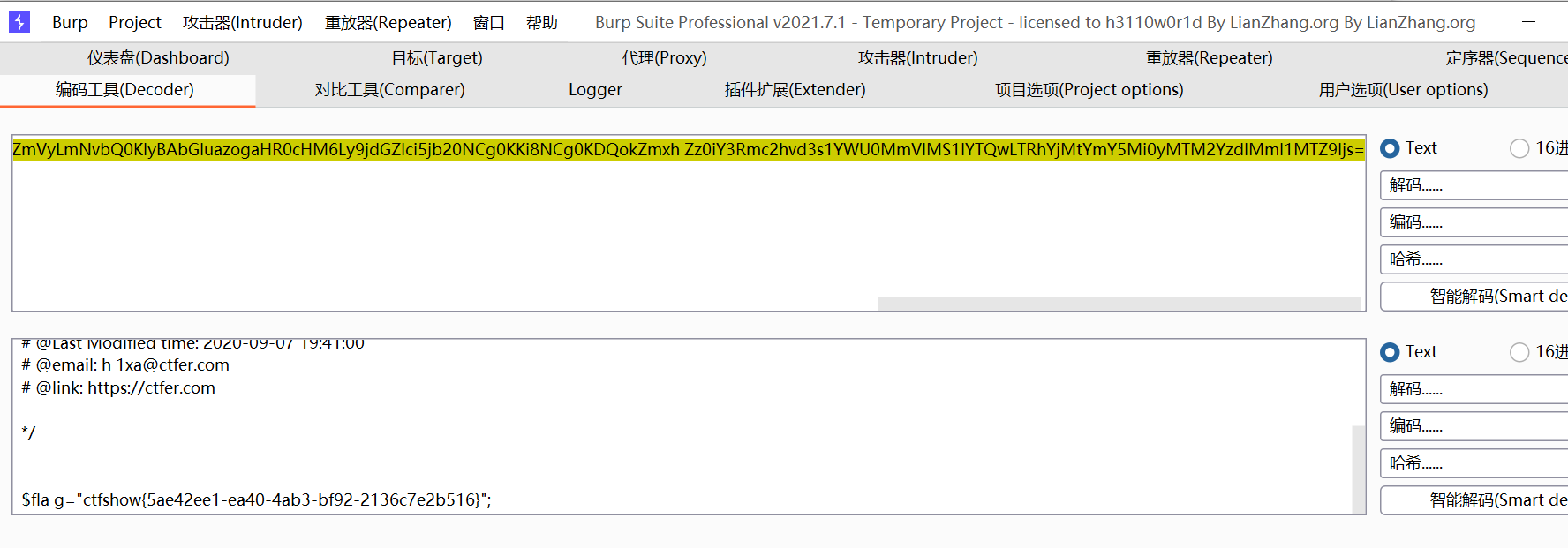Switch to the 对比工具(Comparer) tab
Viewport: 1568px width, 548px height.
coord(390,89)
